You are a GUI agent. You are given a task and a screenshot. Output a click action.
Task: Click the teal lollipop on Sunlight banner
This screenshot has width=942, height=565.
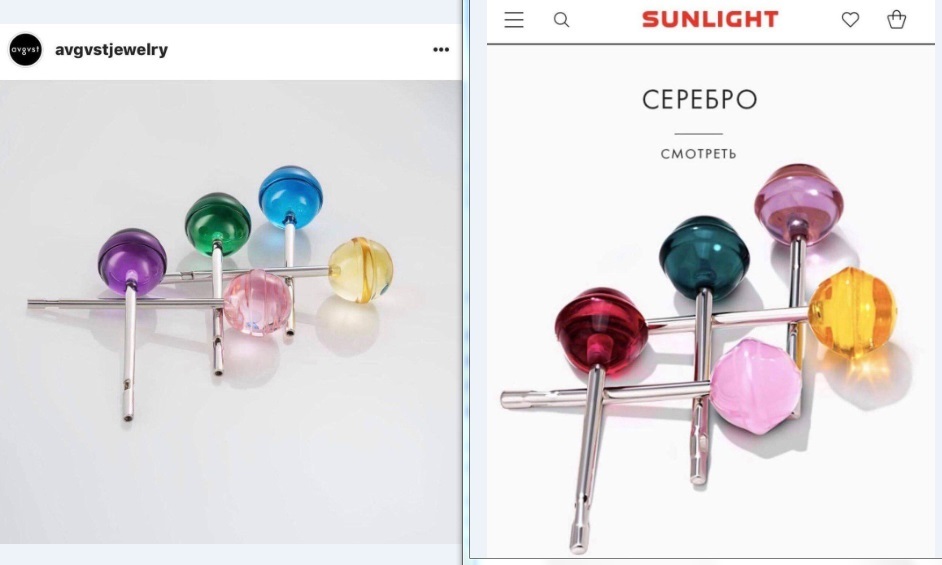(x=704, y=257)
